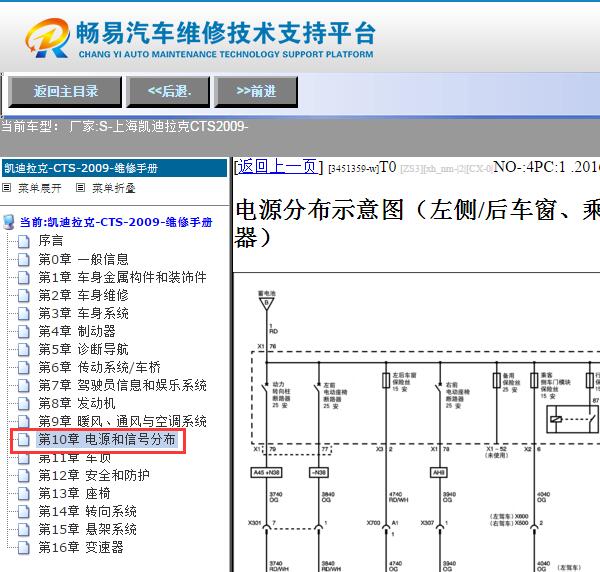Viewport: 600px width, 572px height.
Task: Open 第3章 车身系统
Action: (83, 313)
